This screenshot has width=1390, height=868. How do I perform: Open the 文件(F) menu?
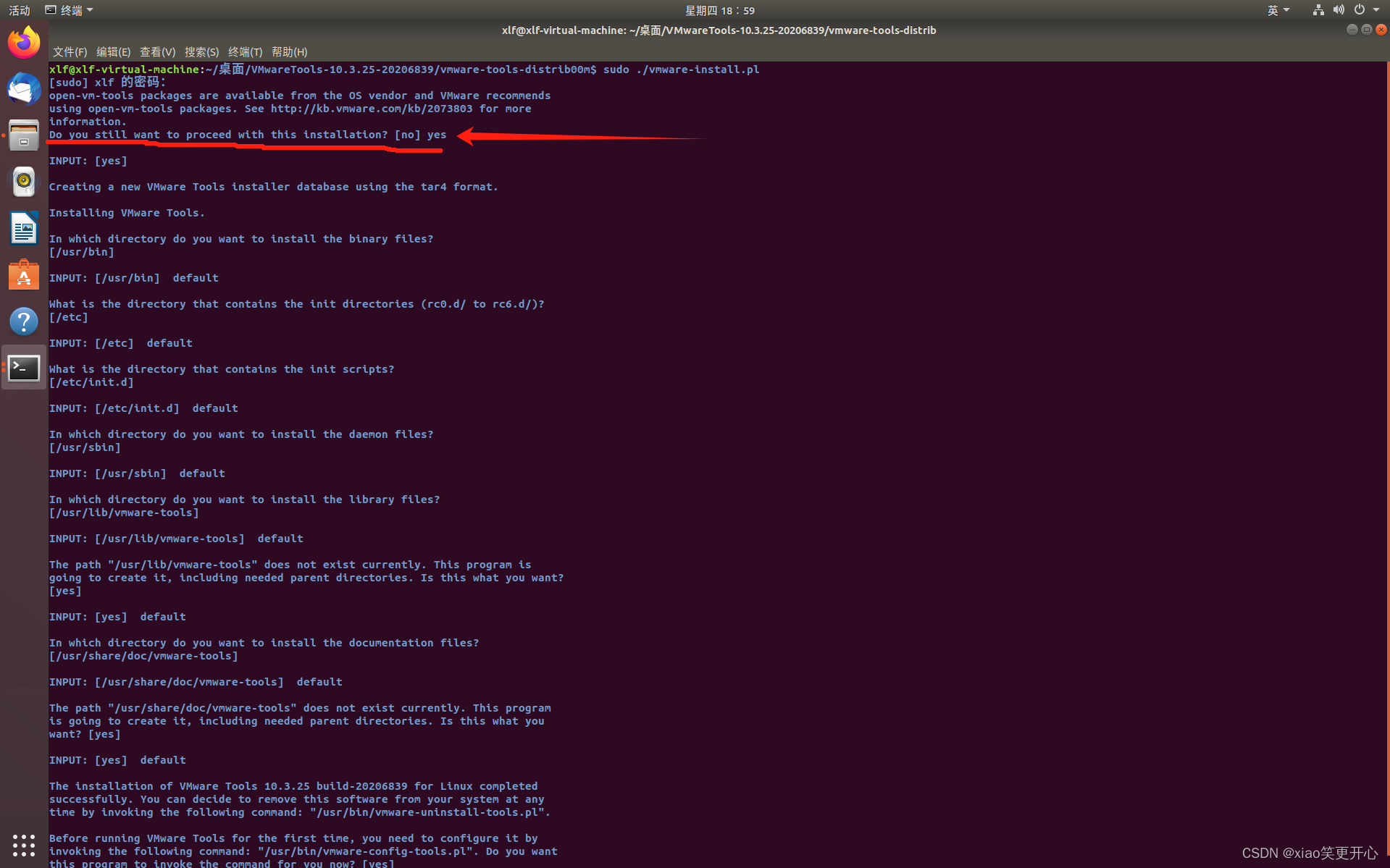(70, 52)
